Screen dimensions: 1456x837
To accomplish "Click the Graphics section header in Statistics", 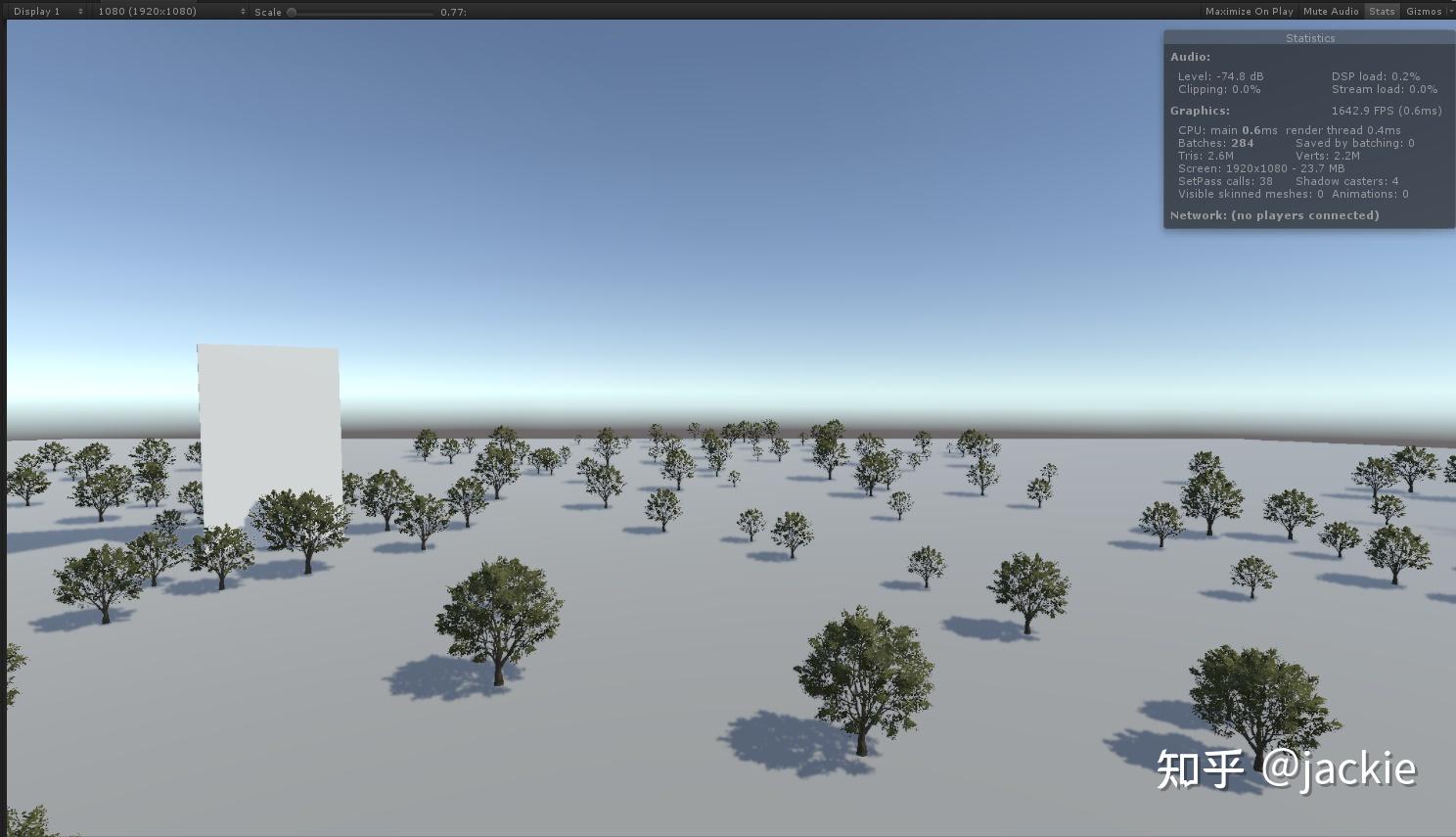I will click(1201, 110).
